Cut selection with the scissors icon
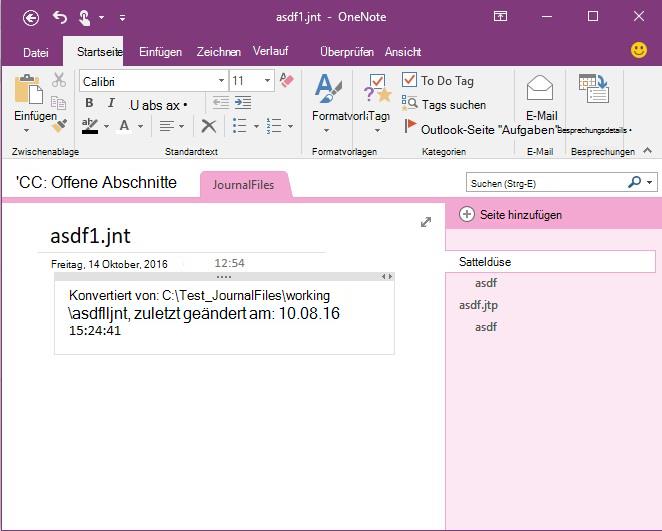The width and height of the screenshot is (662, 531). pyautogui.click(x=59, y=80)
